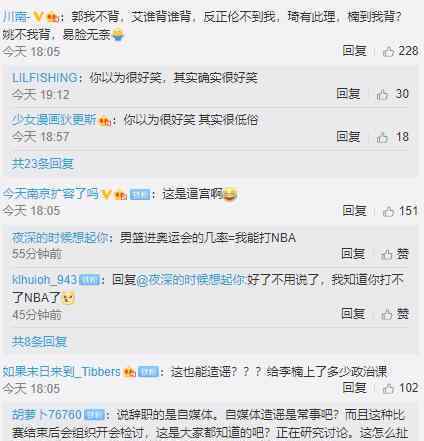Expand all 23 replies
The height and width of the screenshot is (441, 424).
43,164
